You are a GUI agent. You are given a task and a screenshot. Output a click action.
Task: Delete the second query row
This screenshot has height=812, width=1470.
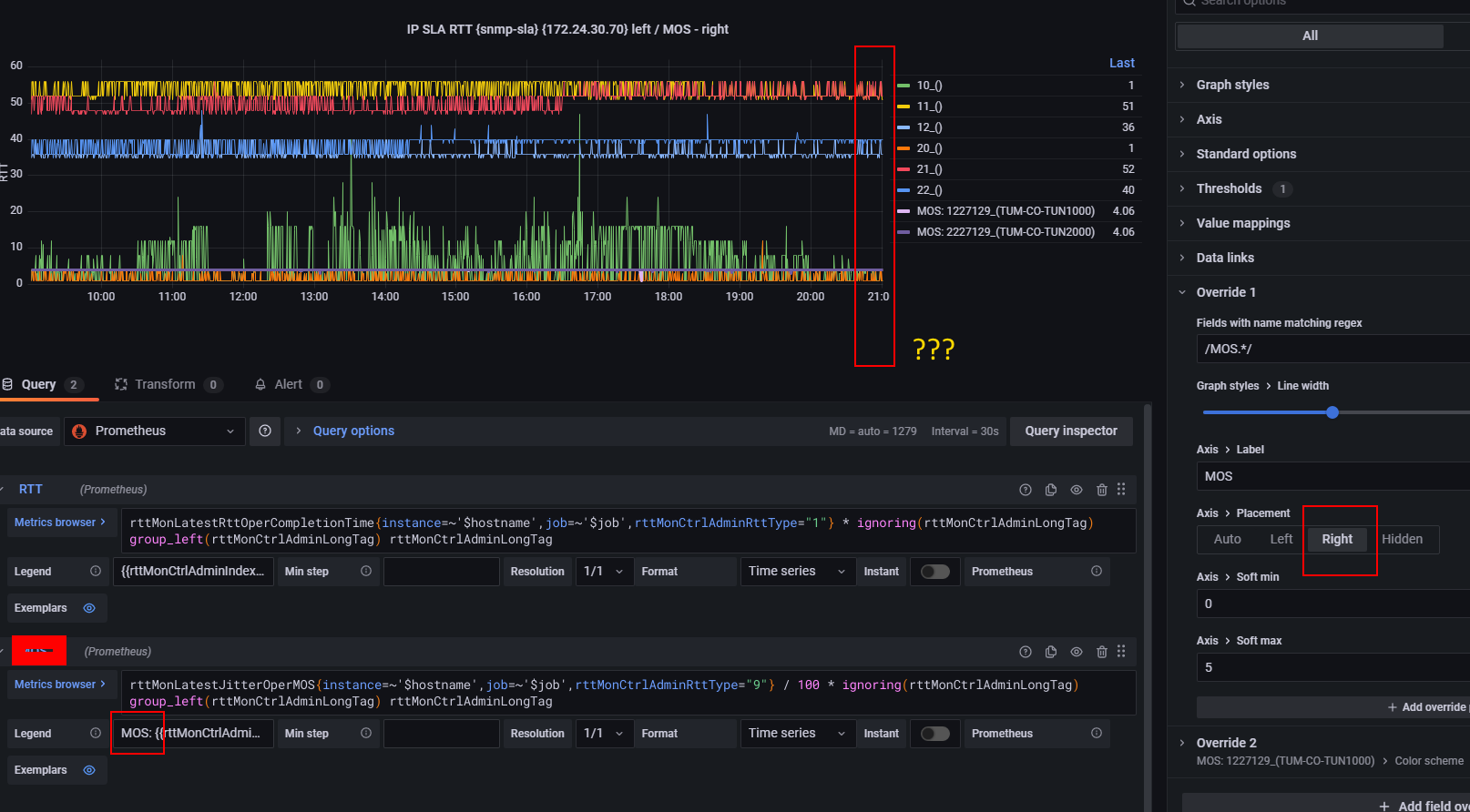tap(1102, 652)
